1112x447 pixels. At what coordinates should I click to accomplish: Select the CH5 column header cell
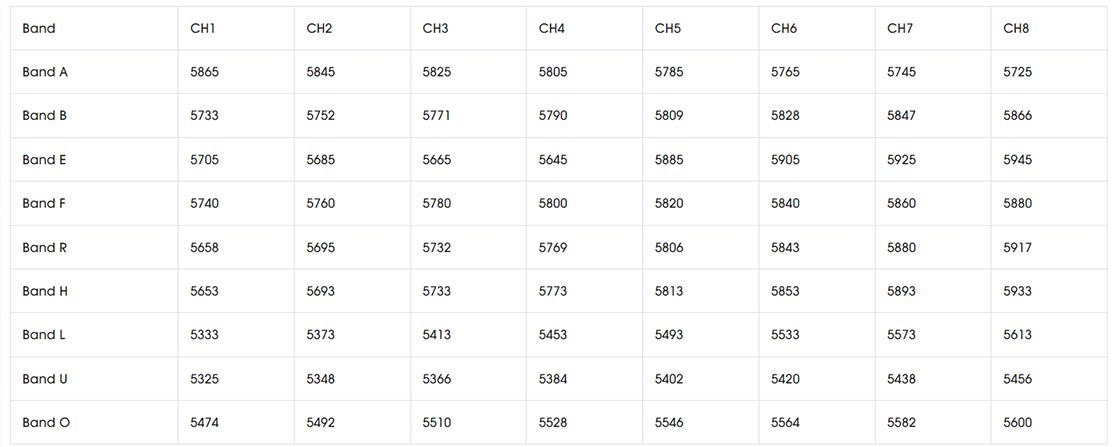667,28
